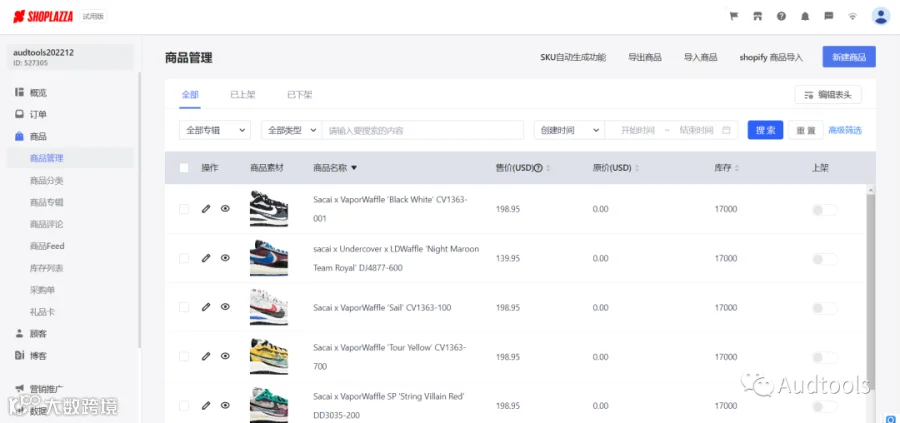The image size is (900, 423).
Task: Open the chat message icon
Action: click(x=829, y=16)
